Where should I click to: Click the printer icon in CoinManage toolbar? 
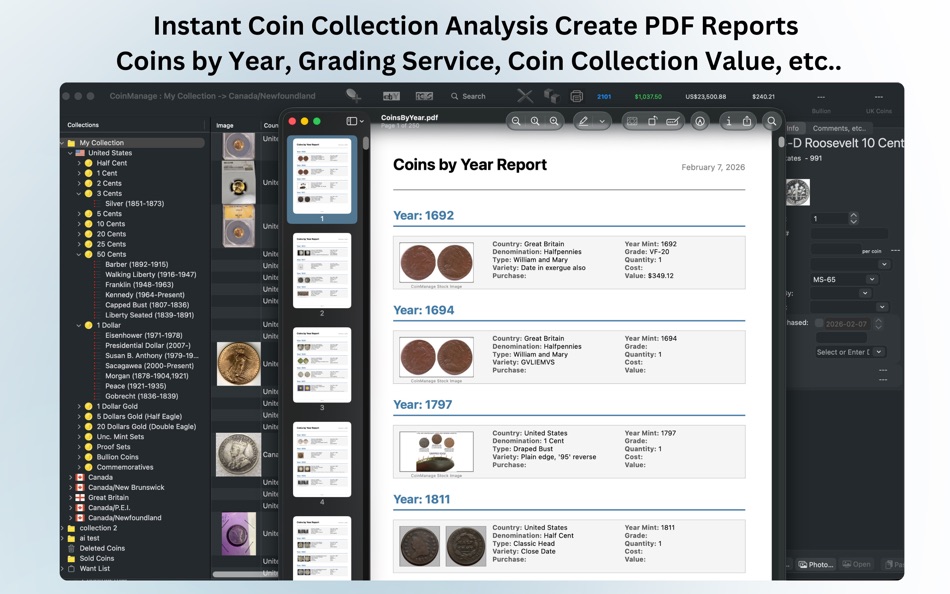577,96
